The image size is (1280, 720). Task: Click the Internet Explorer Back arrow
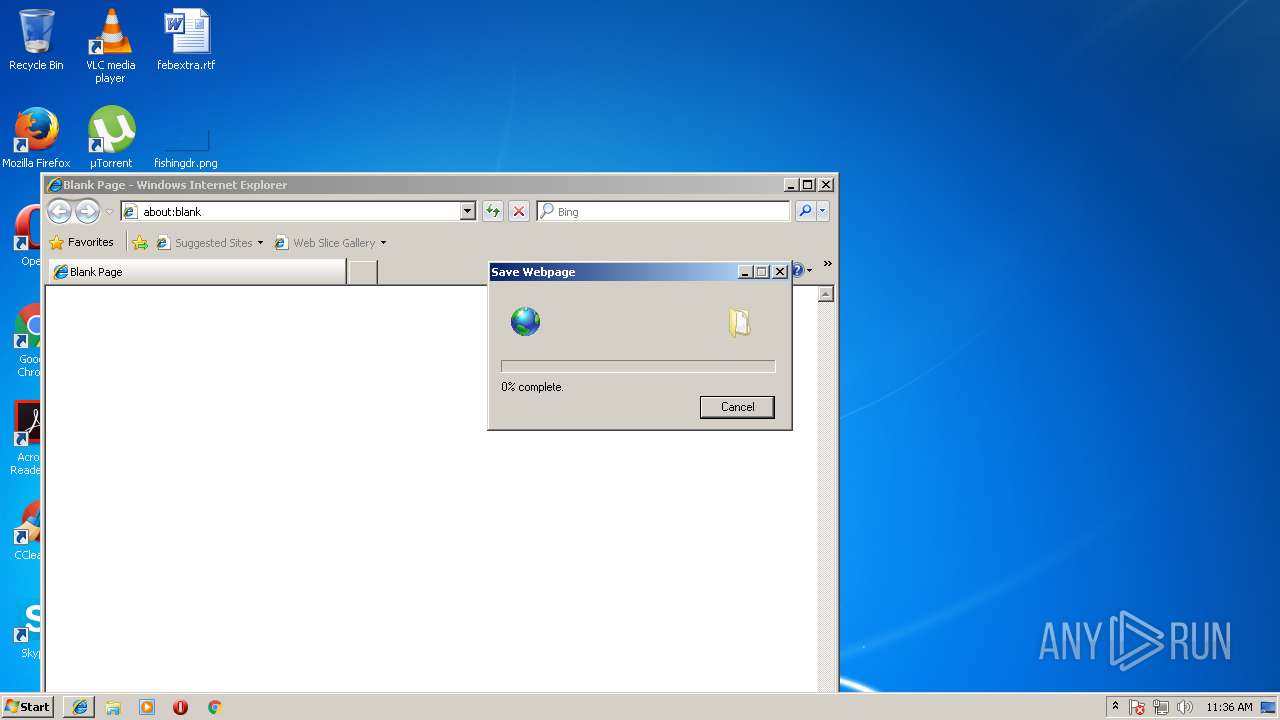(59, 211)
